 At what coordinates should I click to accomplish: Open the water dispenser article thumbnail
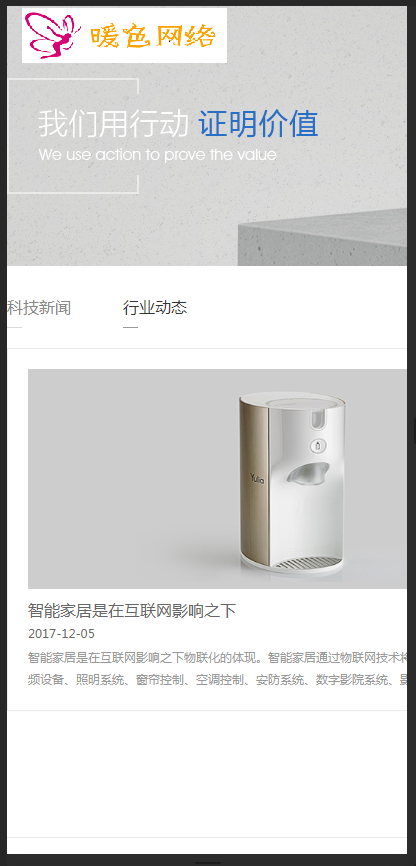point(218,479)
